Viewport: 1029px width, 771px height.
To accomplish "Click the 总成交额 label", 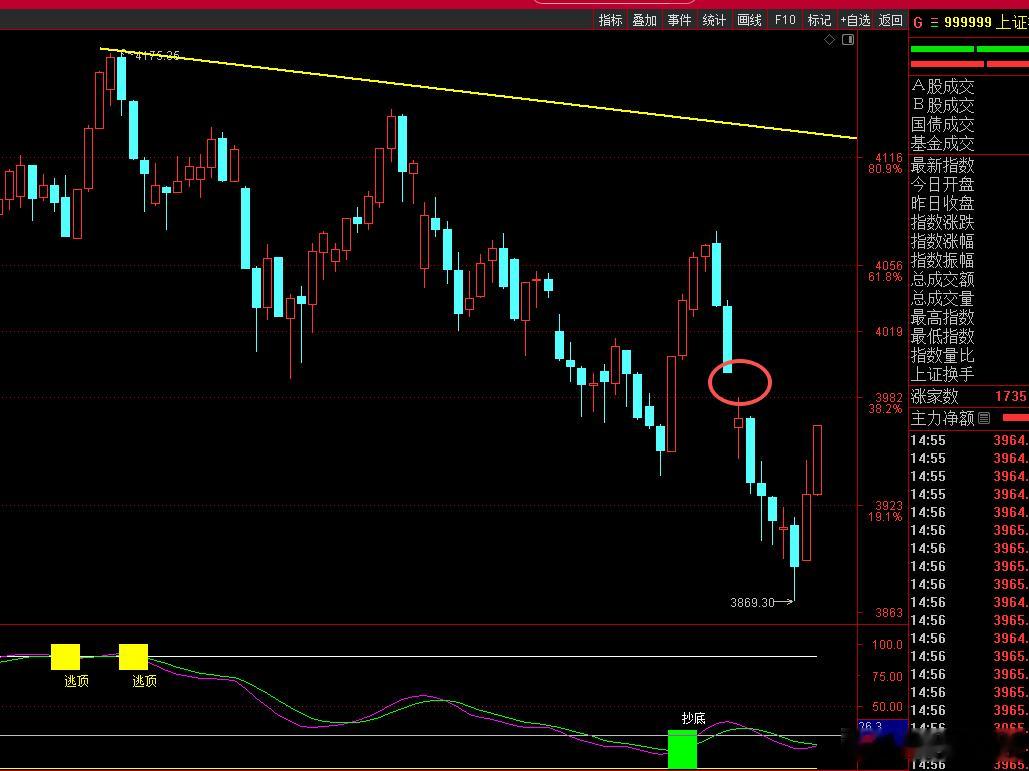I will 942,280.
